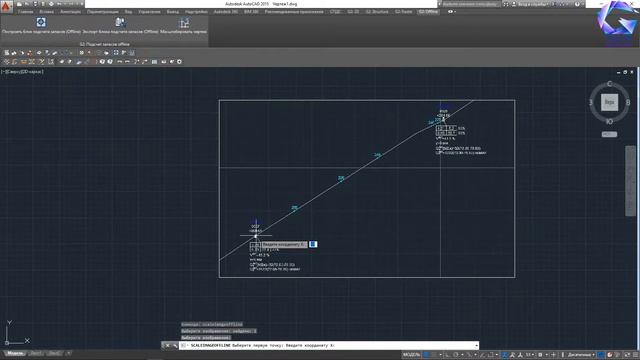Image resolution: width=640 pixels, height=360 pixels.
Task: Open the [-] viewport controls menu
Action: coord(3,72)
